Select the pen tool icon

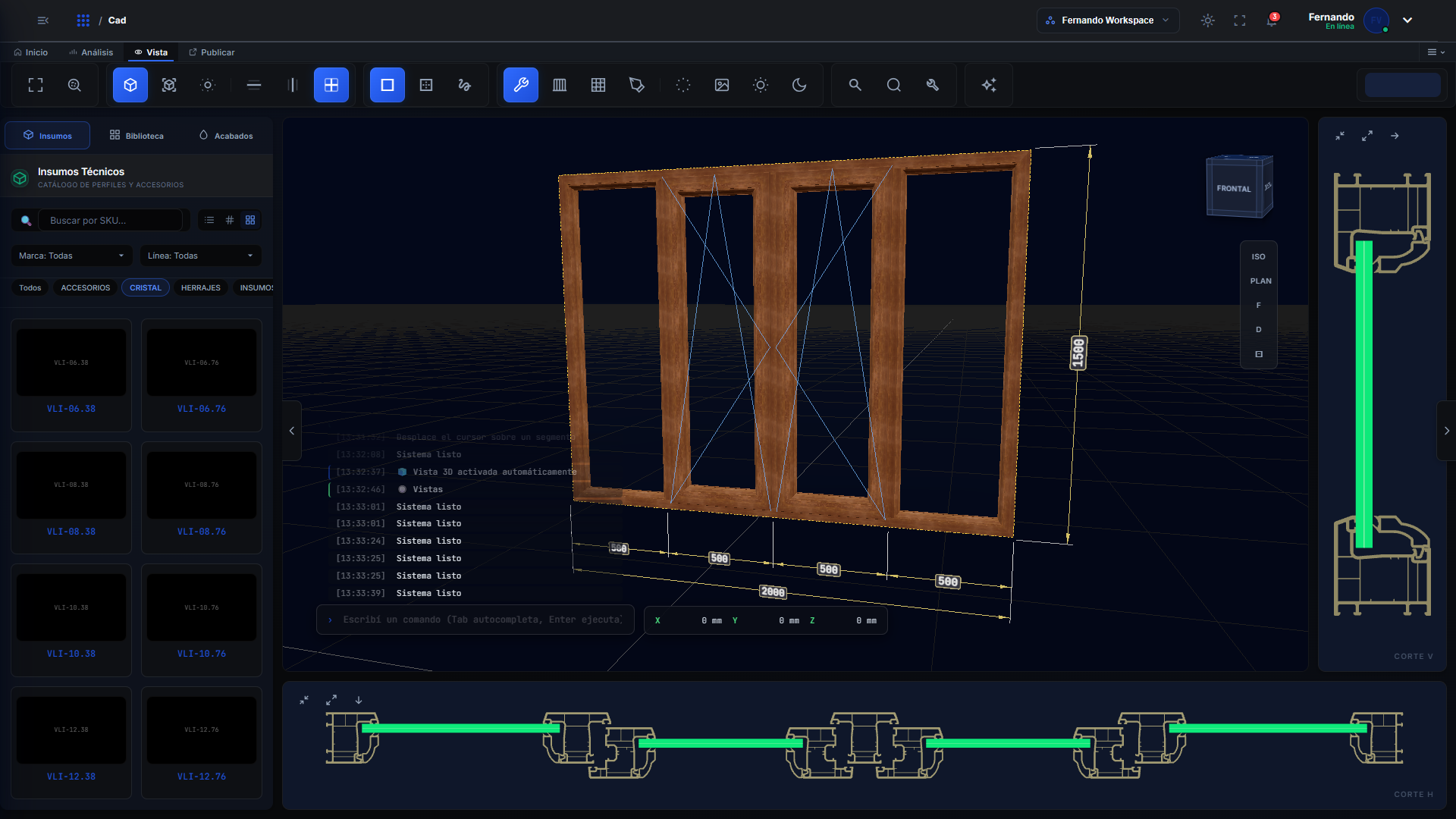[637, 85]
